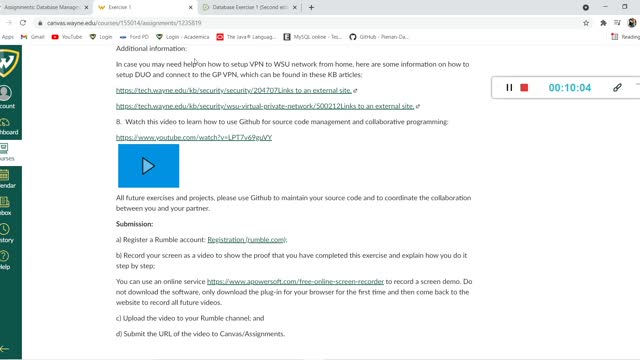This screenshot has width=640, height=360.
Task: Open the media control icon in toolbar
Action: (617, 23)
